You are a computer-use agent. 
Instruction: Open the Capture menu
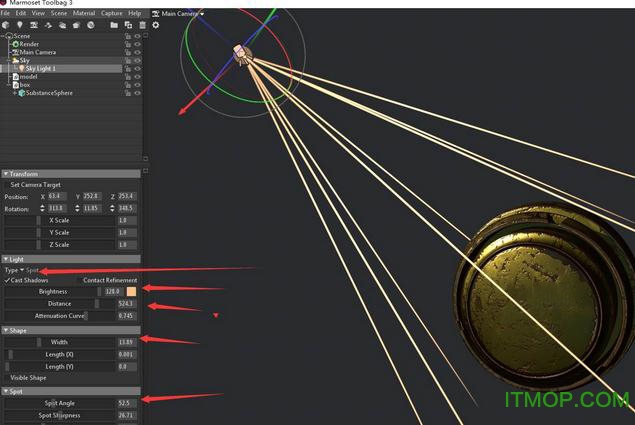pos(111,14)
